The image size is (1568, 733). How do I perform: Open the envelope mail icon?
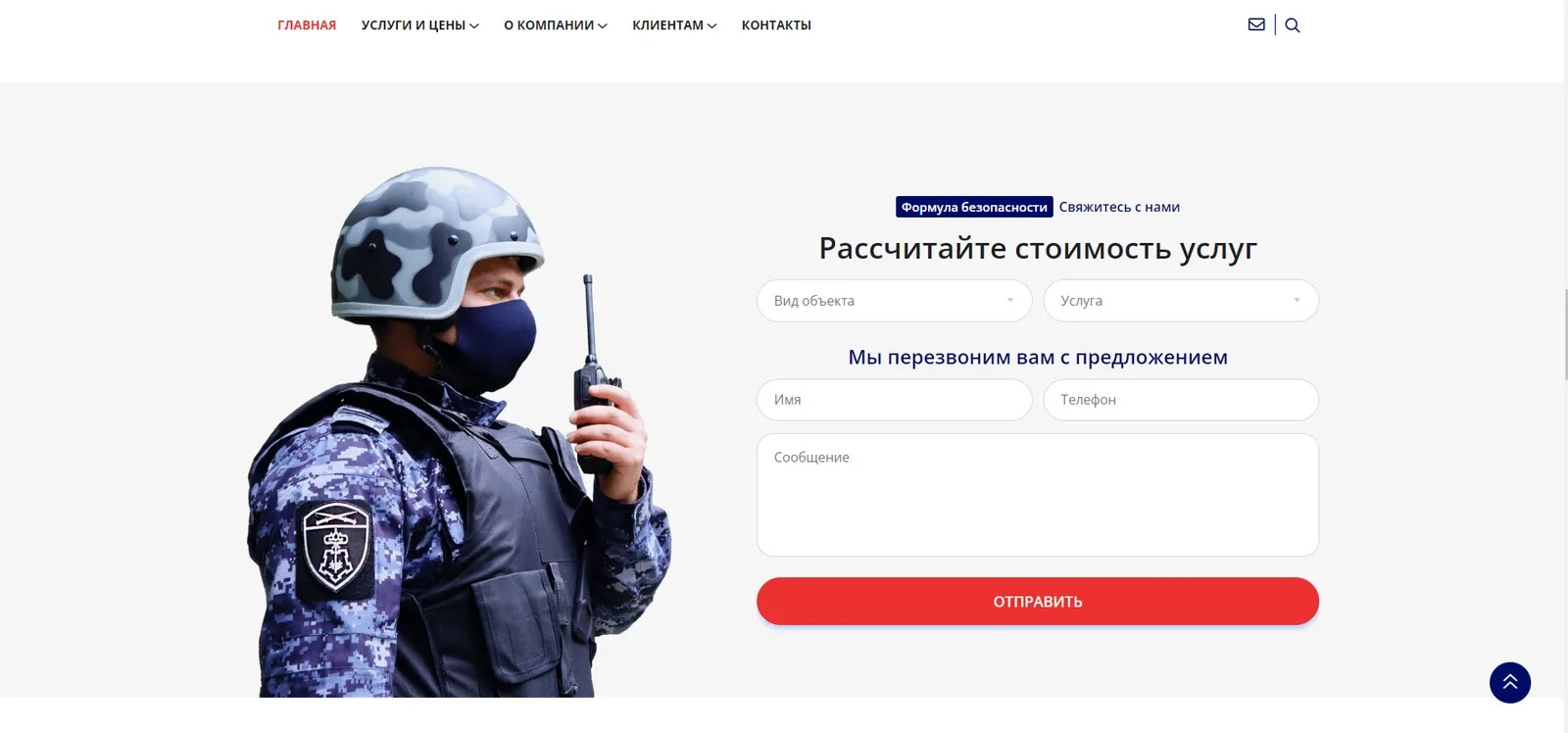tap(1256, 24)
